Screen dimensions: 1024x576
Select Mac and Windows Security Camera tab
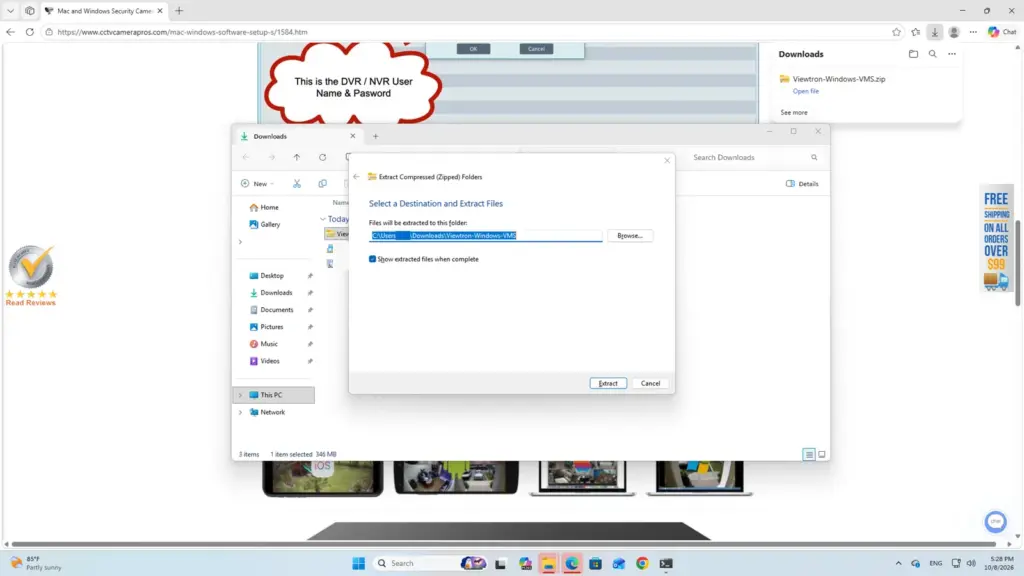(x=104, y=10)
